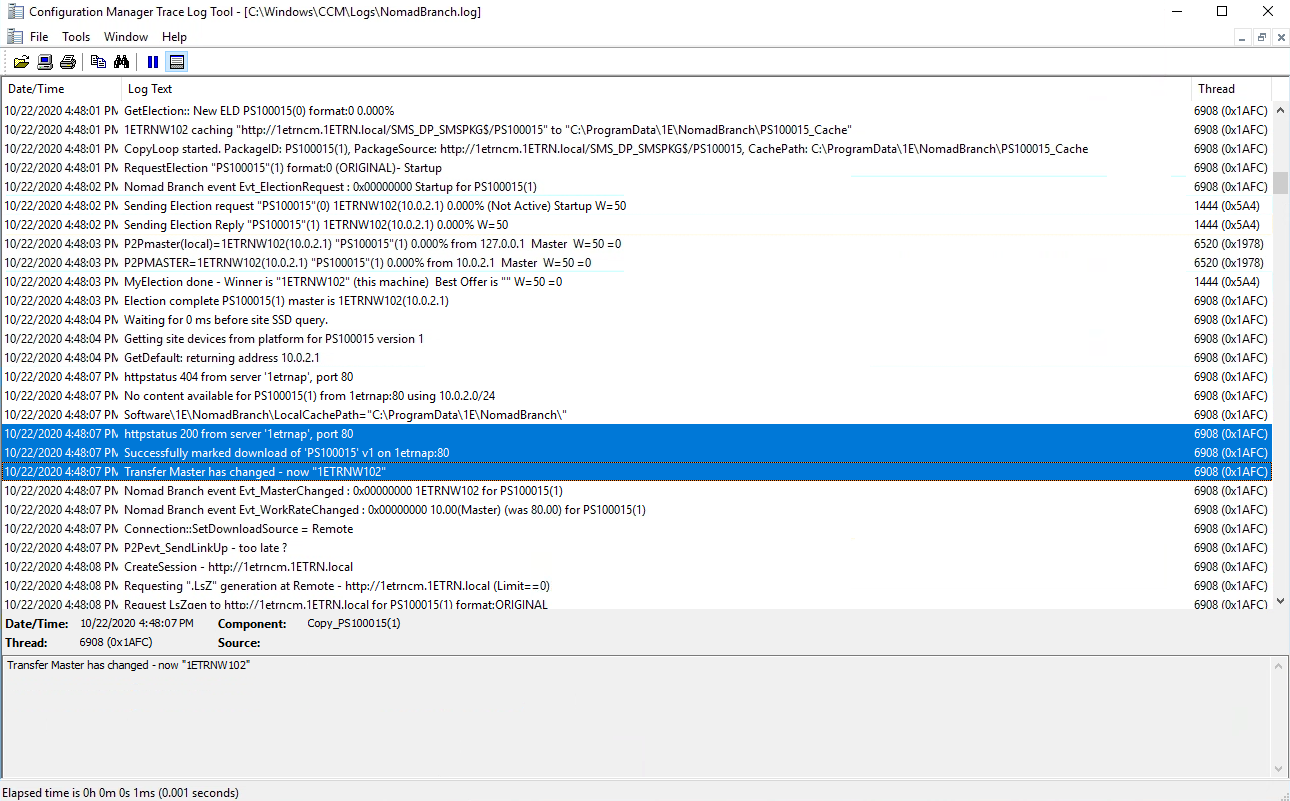Open the Help menu
The width and height of the screenshot is (1290, 801).
(174, 37)
